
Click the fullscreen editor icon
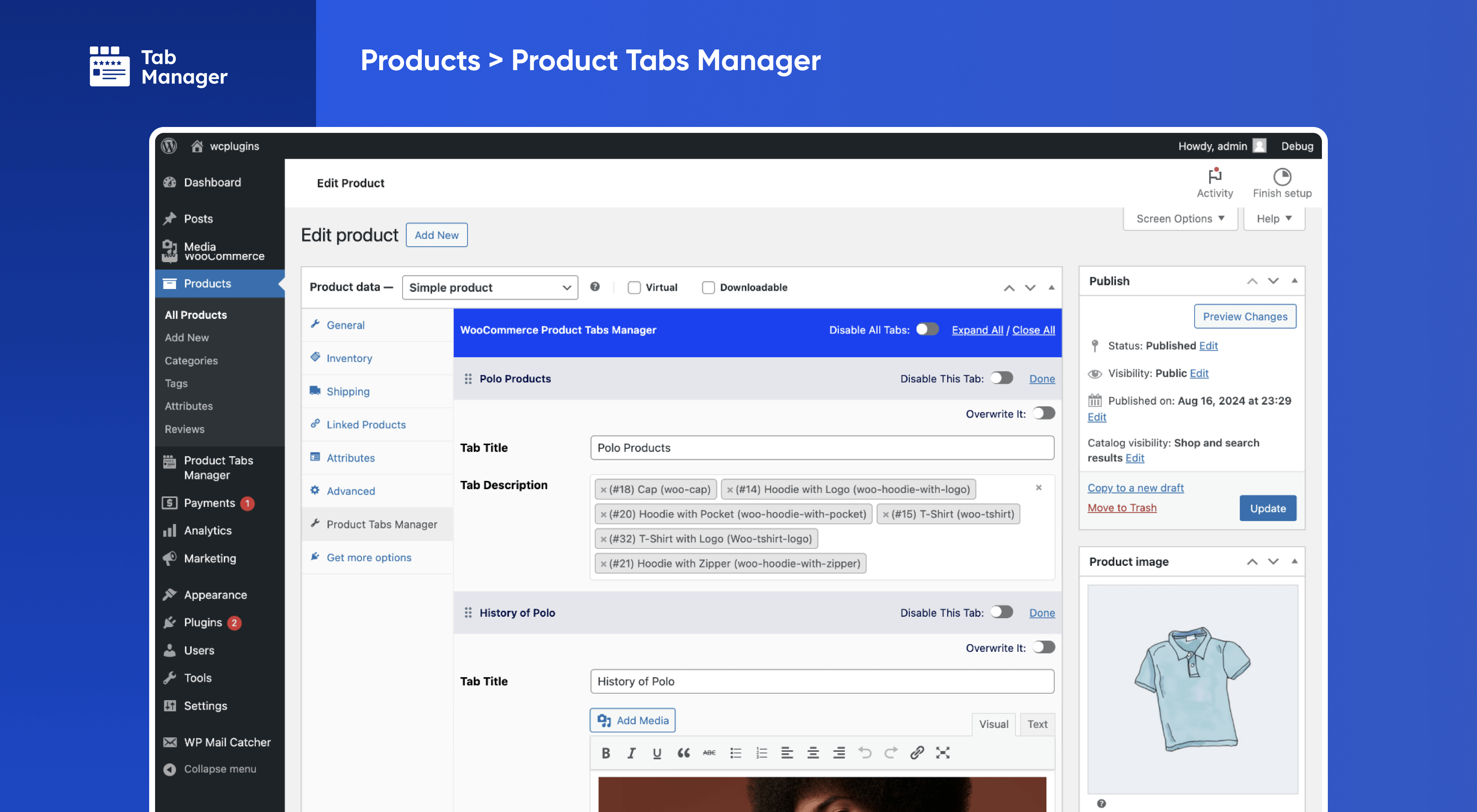[x=943, y=753]
